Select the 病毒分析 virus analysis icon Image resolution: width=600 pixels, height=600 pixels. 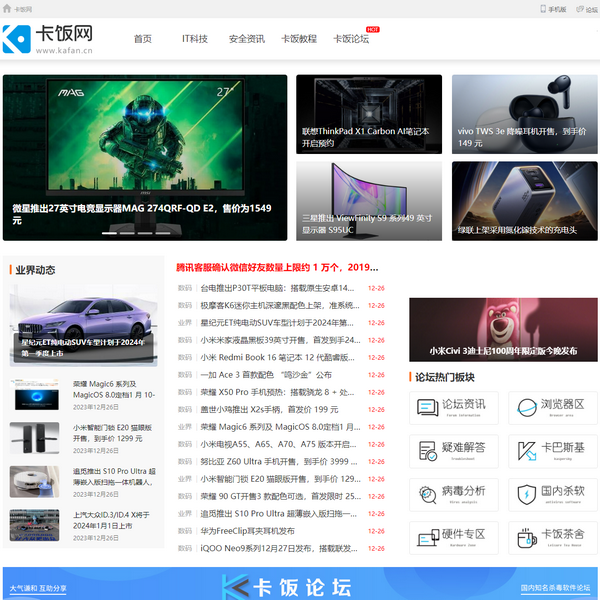click(x=425, y=493)
